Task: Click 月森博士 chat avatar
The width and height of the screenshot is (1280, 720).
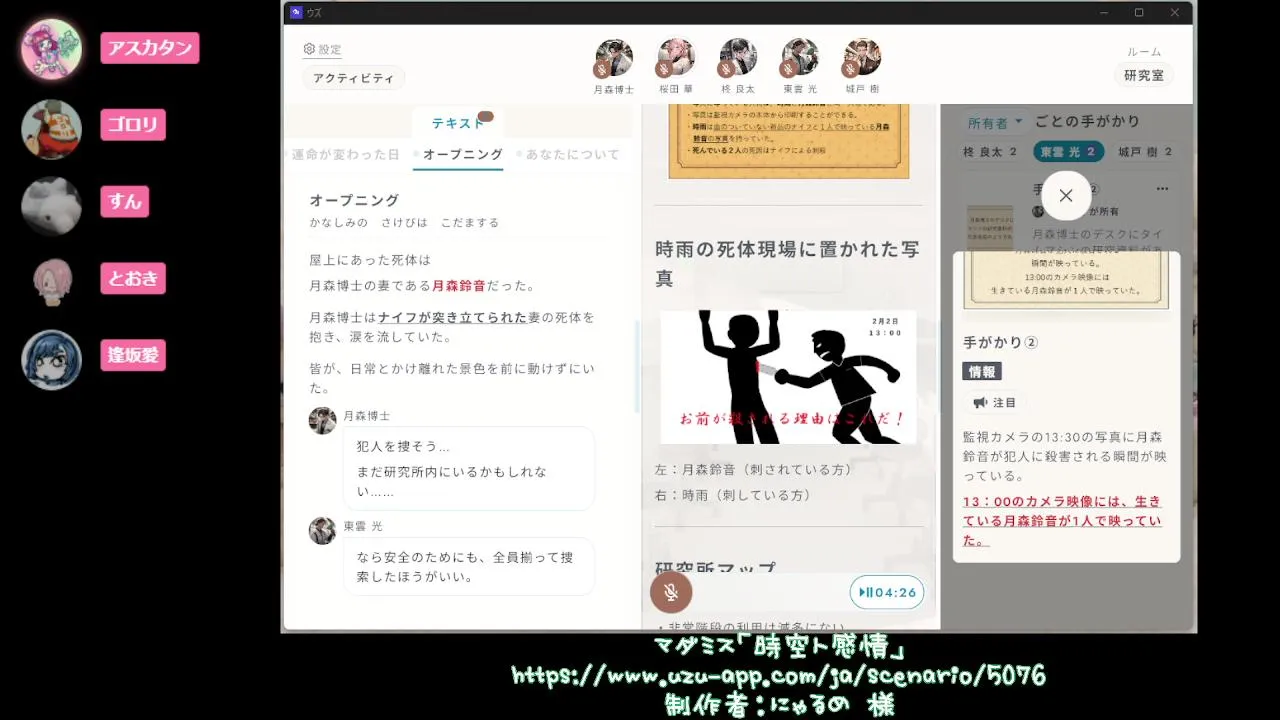Action: [322, 420]
